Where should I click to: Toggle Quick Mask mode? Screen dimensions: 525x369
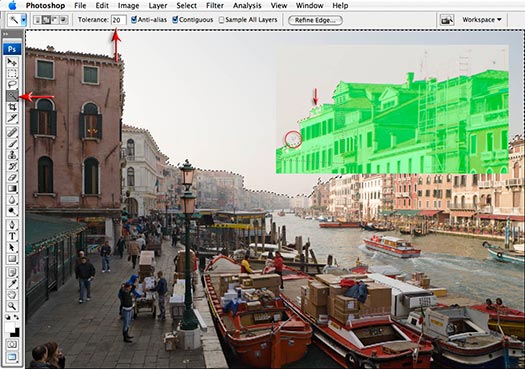12,345
